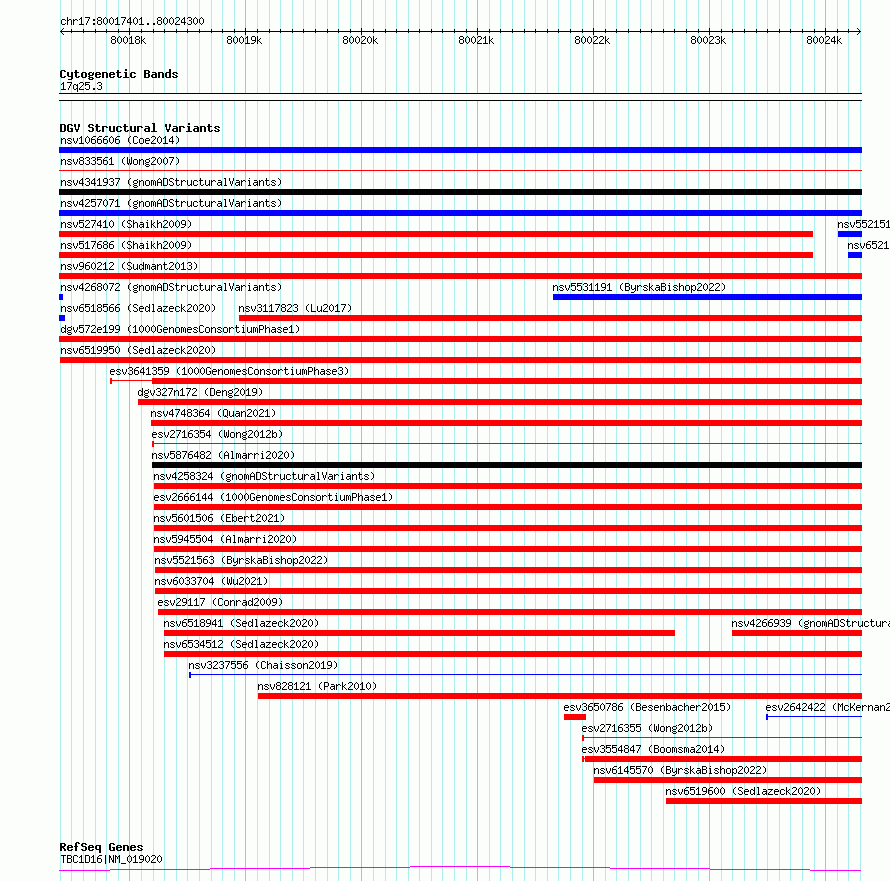890x881 pixels.
Task: Open the dgv572e199 1000Genomes Phase1 label
Action: tap(180, 329)
